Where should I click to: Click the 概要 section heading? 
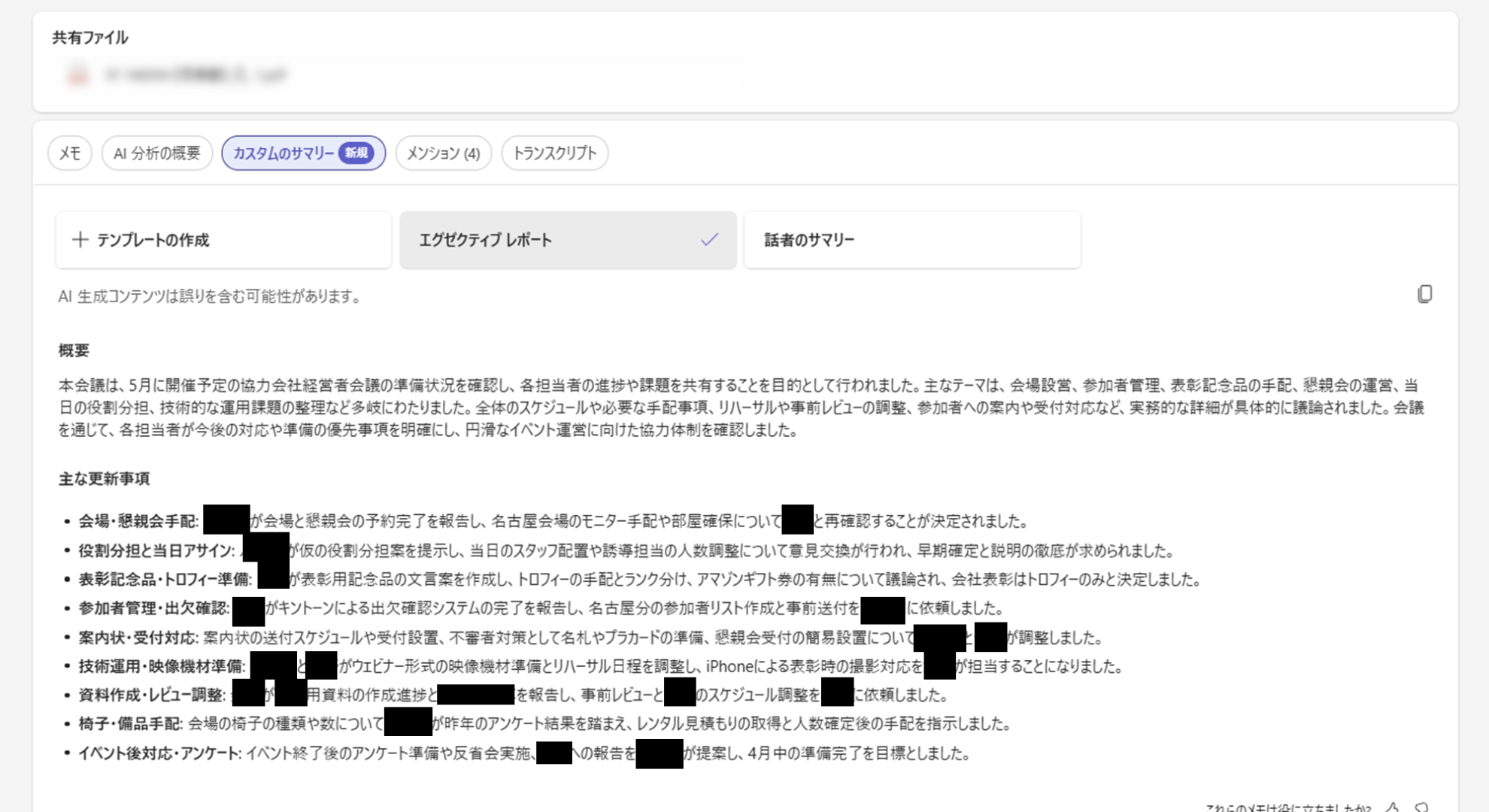tap(74, 350)
